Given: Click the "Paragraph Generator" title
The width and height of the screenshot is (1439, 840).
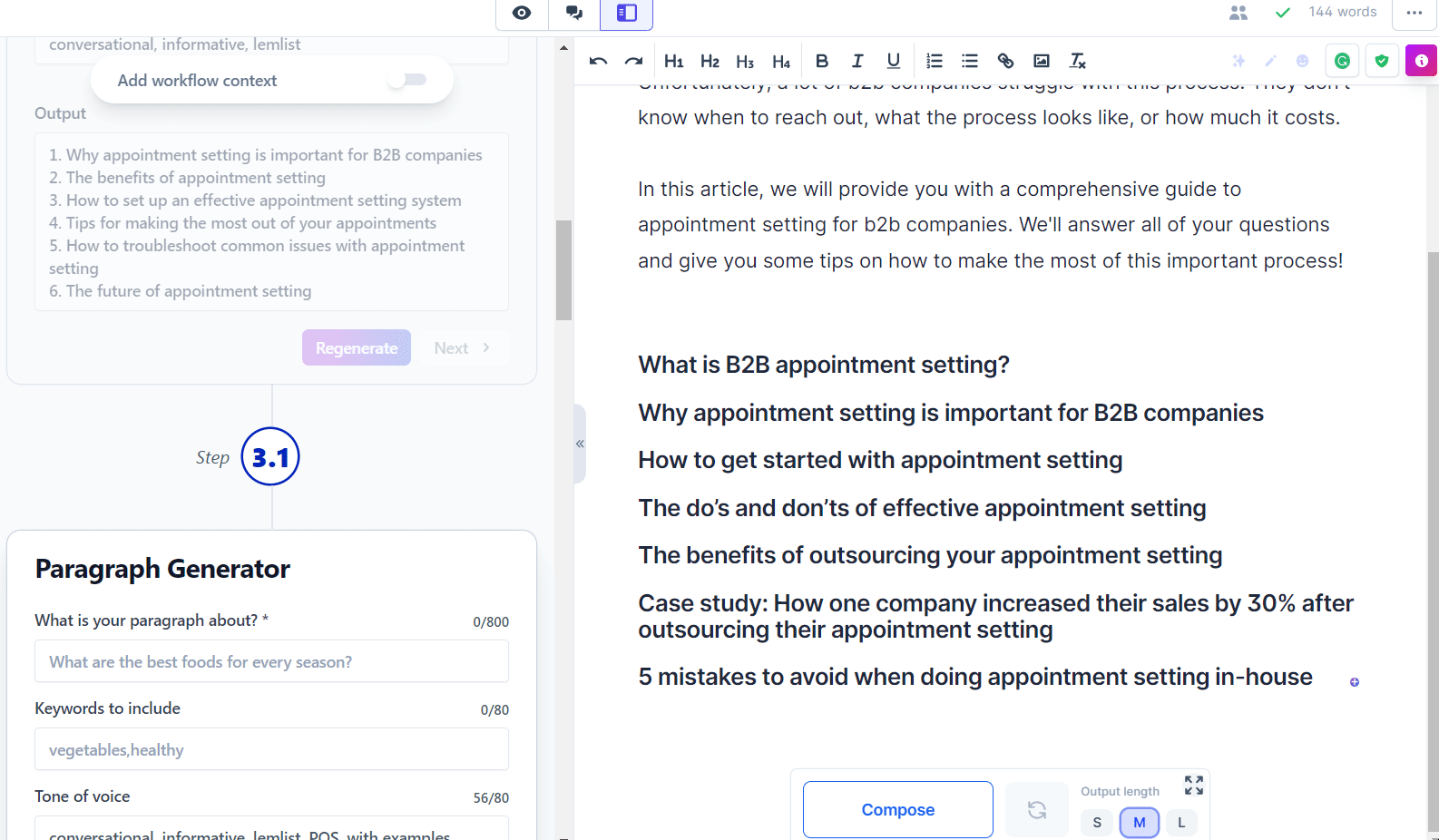Looking at the screenshot, I should click(x=162, y=569).
